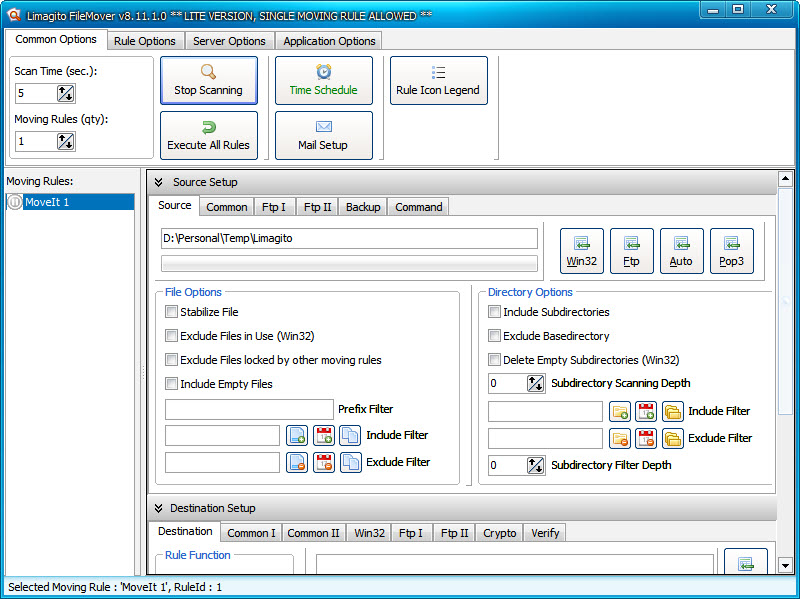
Task: Click Execute All Rules button
Action: (209, 135)
